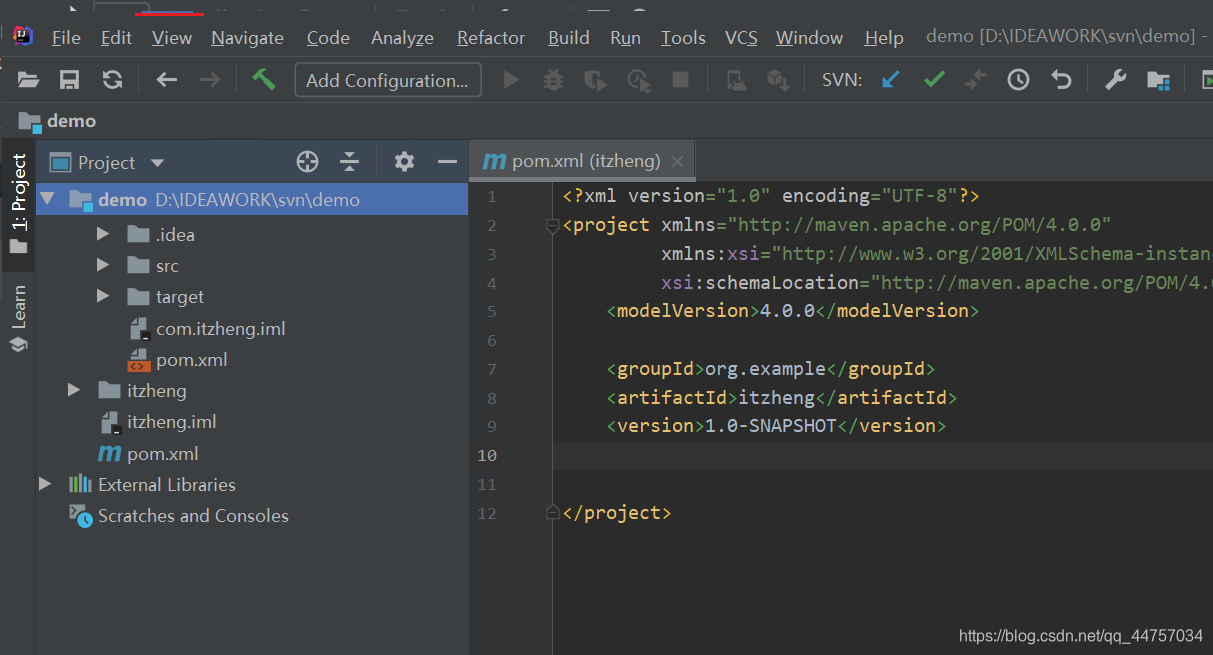Image resolution: width=1213 pixels, height=655 pixels.
Task: Click the Build project hammer icon
Action: pyautogui.click(x=264, y=80)
